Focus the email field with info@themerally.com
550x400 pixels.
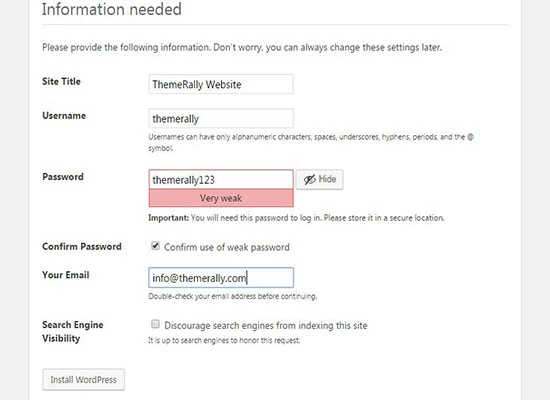pyautogui.click(x=221, y=278)
